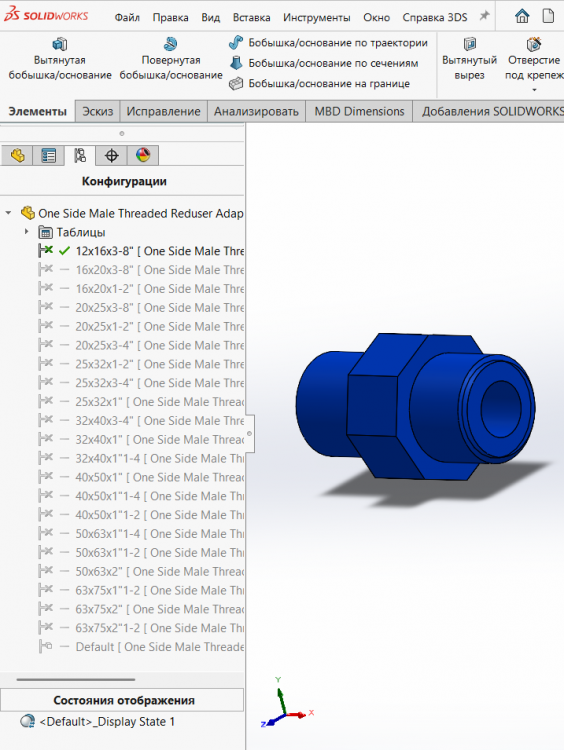Open the Вставка menu
The width and height of the screenshot is (564, 750).
coord(251,18)
